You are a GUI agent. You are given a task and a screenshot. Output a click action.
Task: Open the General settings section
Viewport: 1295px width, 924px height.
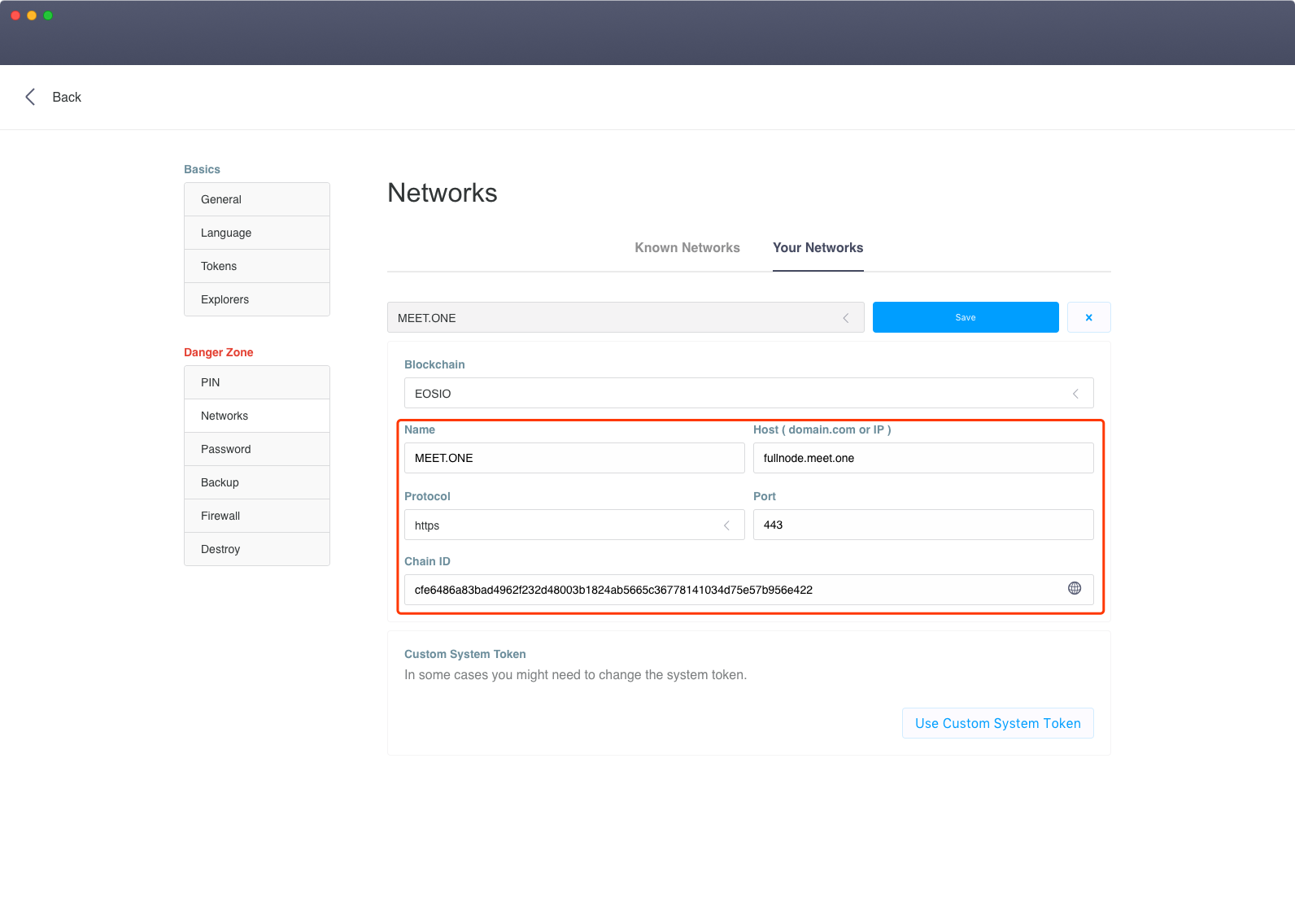pyautogui.click(x=257, y=199)
